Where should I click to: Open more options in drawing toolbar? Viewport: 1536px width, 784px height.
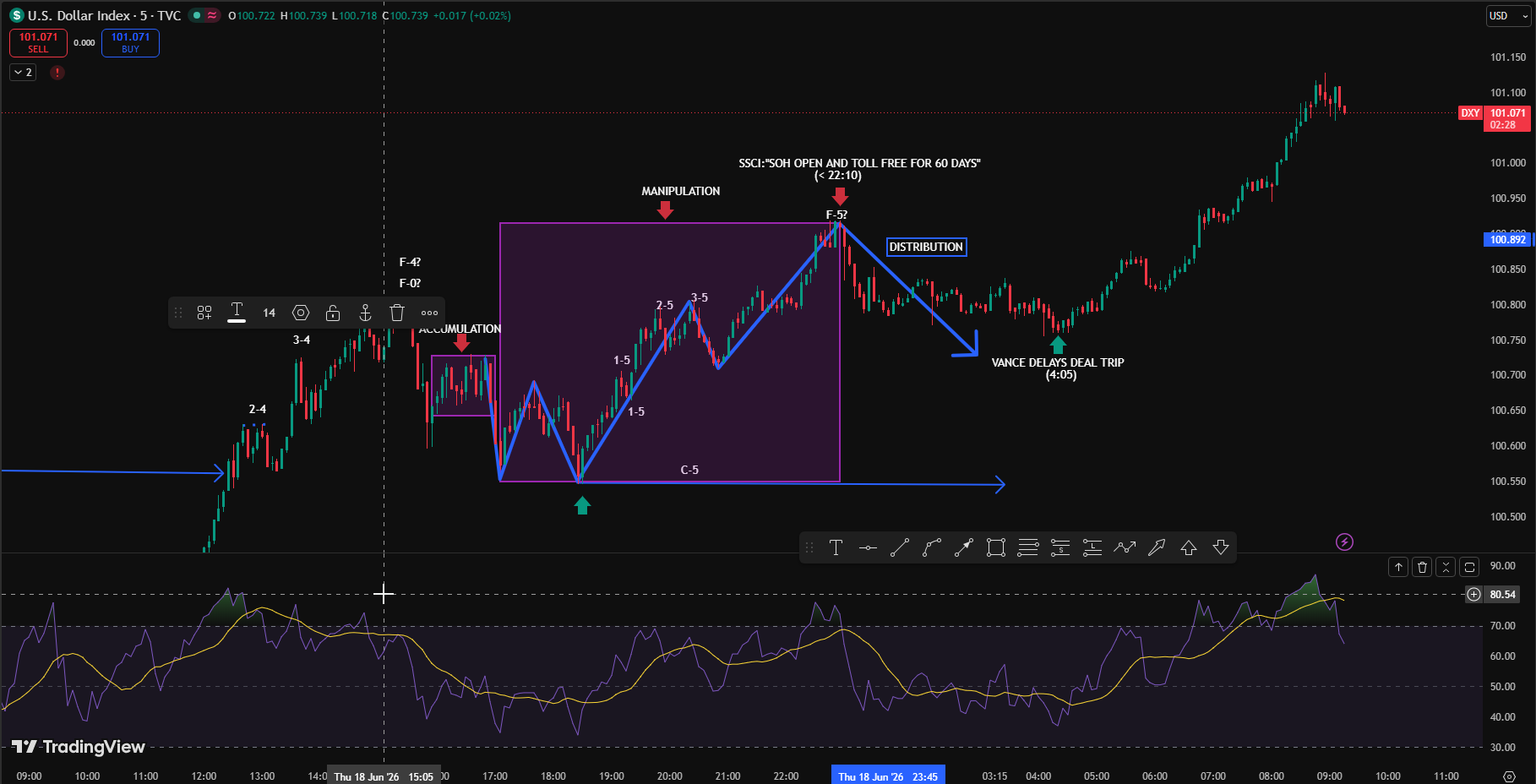click(x=429, y=313)
